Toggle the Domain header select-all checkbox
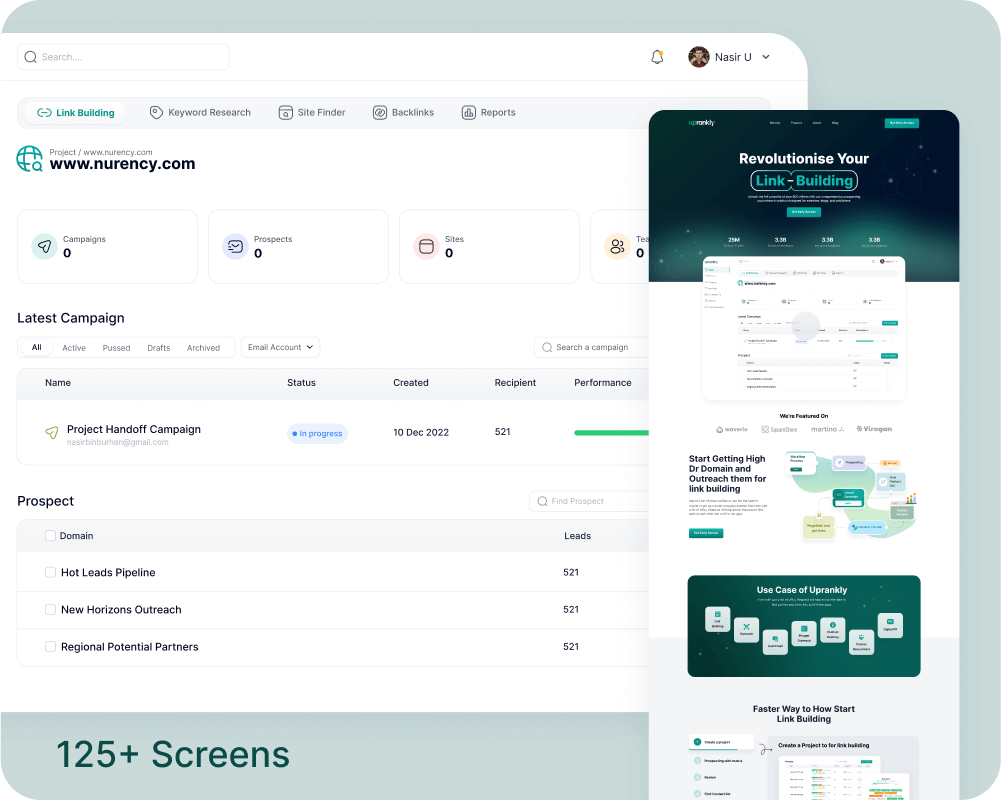This screenshot has width=1001, height=800. [50, 536]
